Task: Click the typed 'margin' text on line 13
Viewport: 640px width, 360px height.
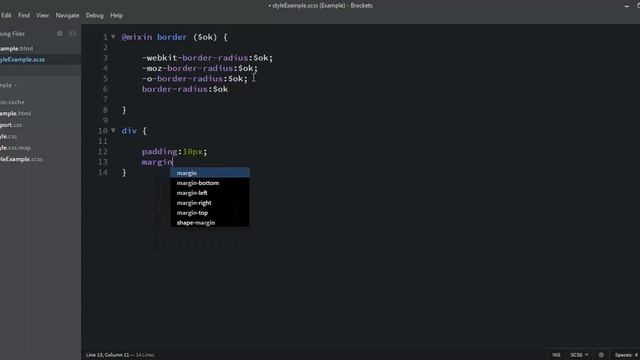Action: 157,162
